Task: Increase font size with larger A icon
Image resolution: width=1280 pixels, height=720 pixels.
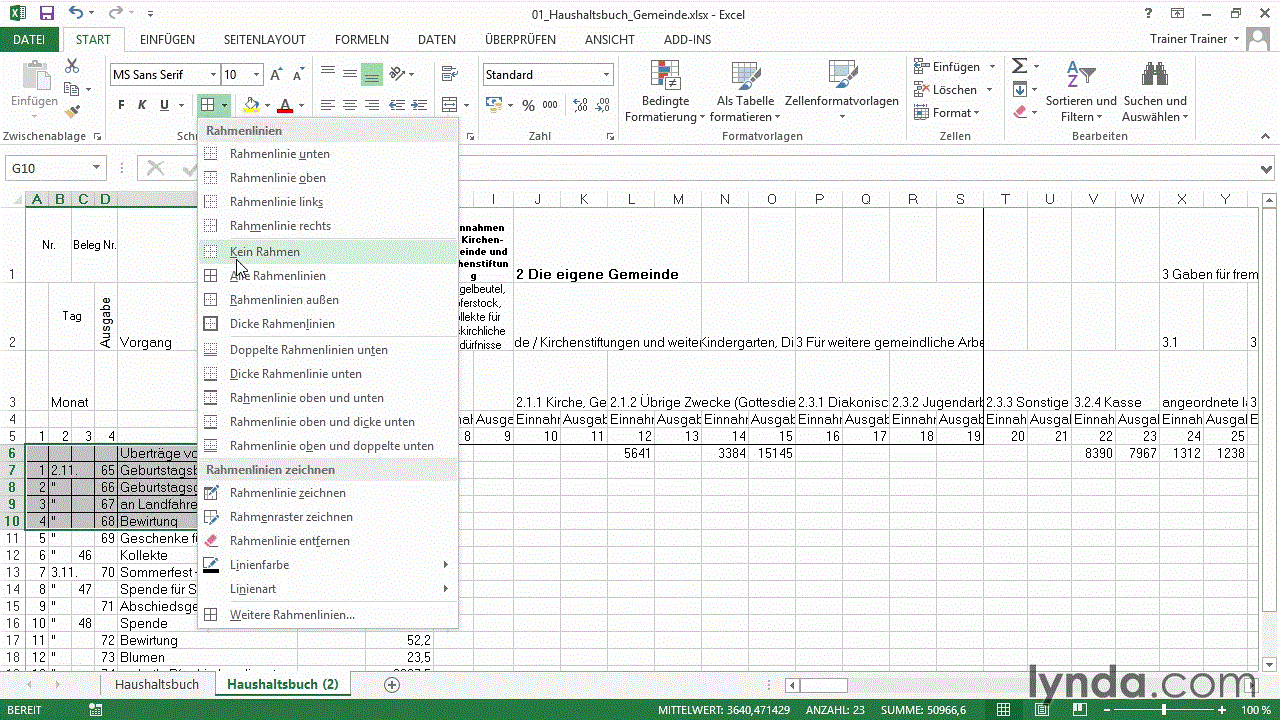Action: click(x=277, y=75)
